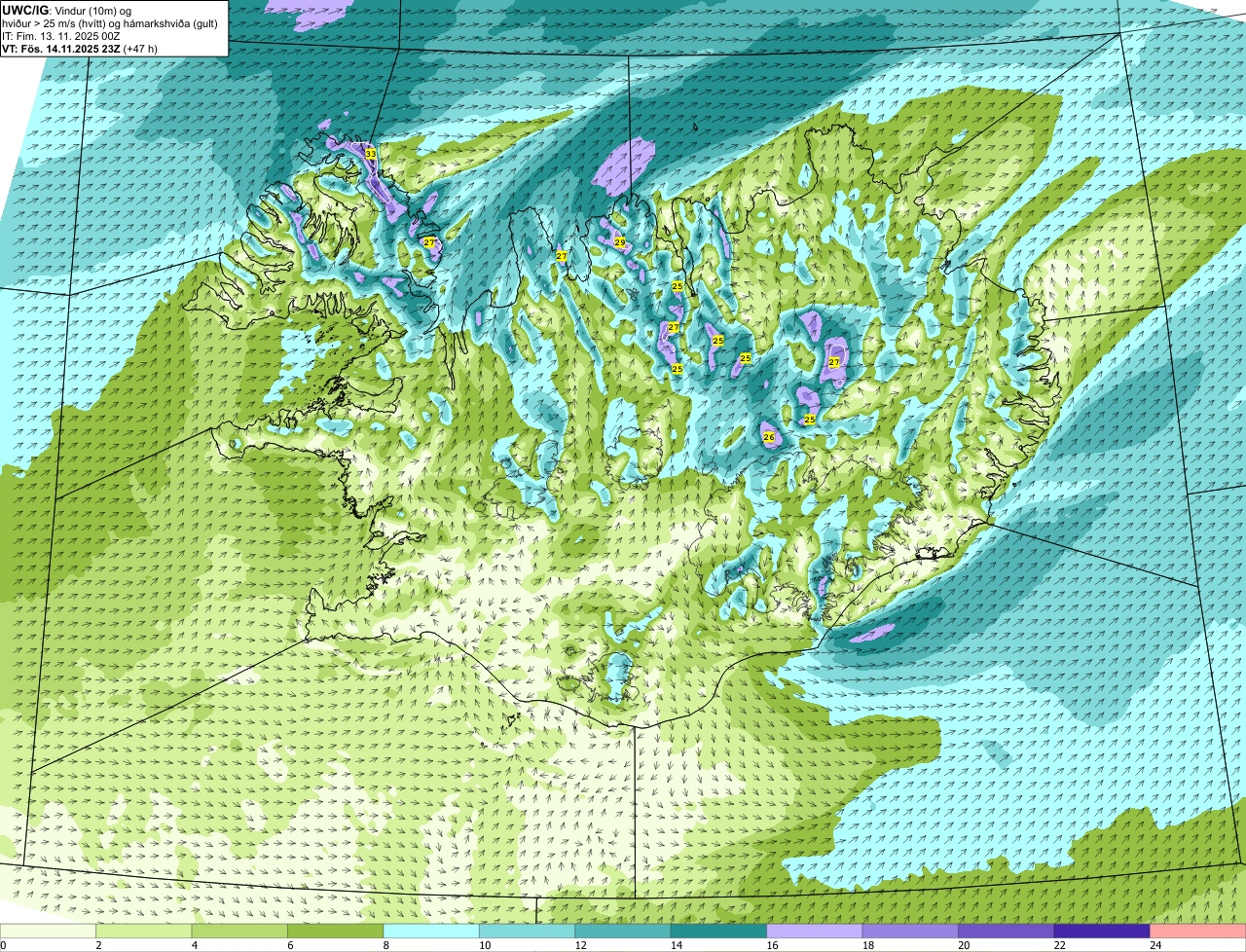Select the 8–10 m/s light cyan legend segment
This screenshot has height=952, width=1246.
coord(431,931)
